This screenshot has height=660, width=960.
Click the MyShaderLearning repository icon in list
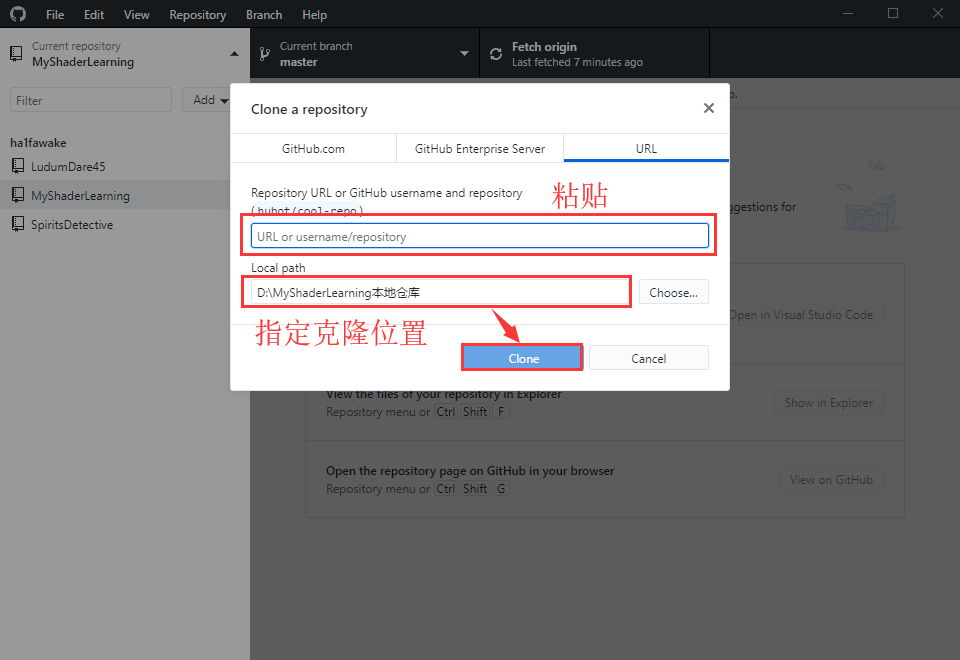[x=18, y=195]
